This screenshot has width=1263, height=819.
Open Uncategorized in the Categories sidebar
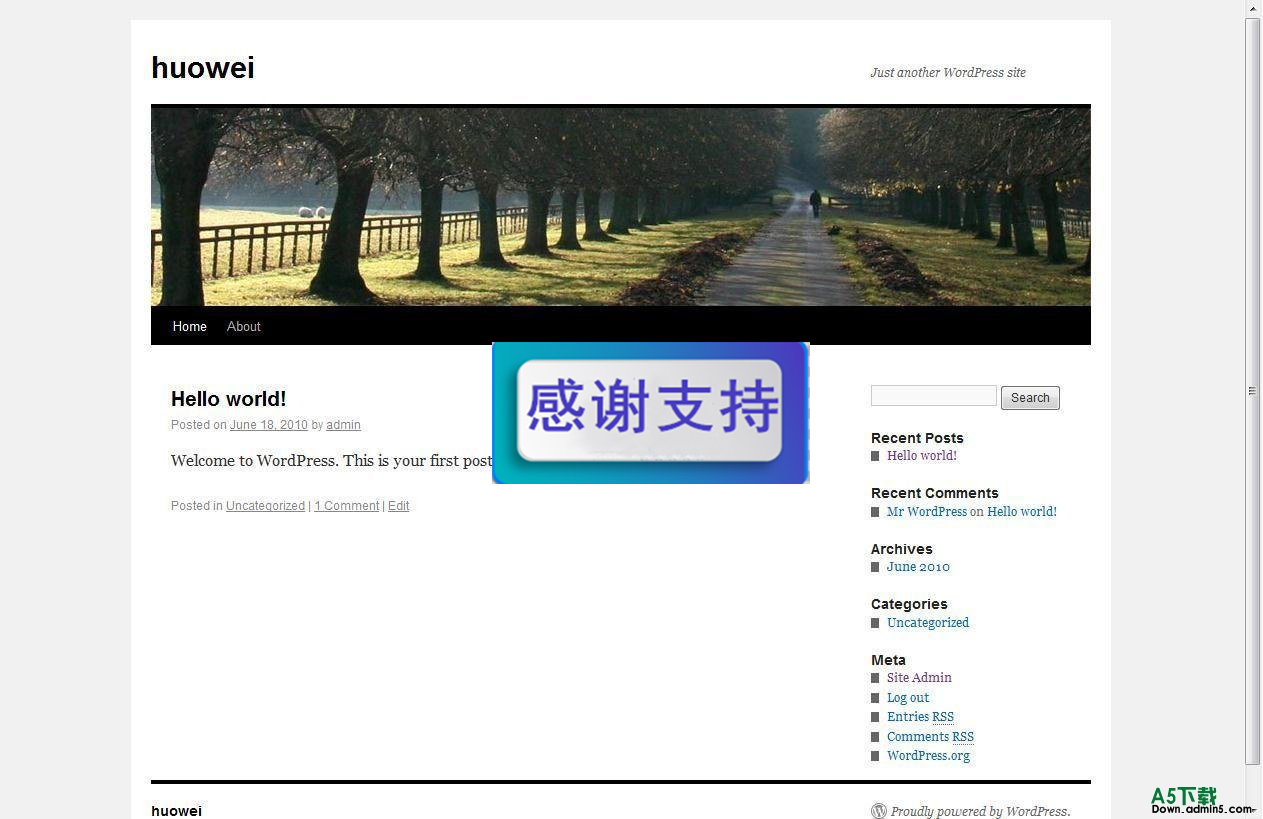coord(928,623)
